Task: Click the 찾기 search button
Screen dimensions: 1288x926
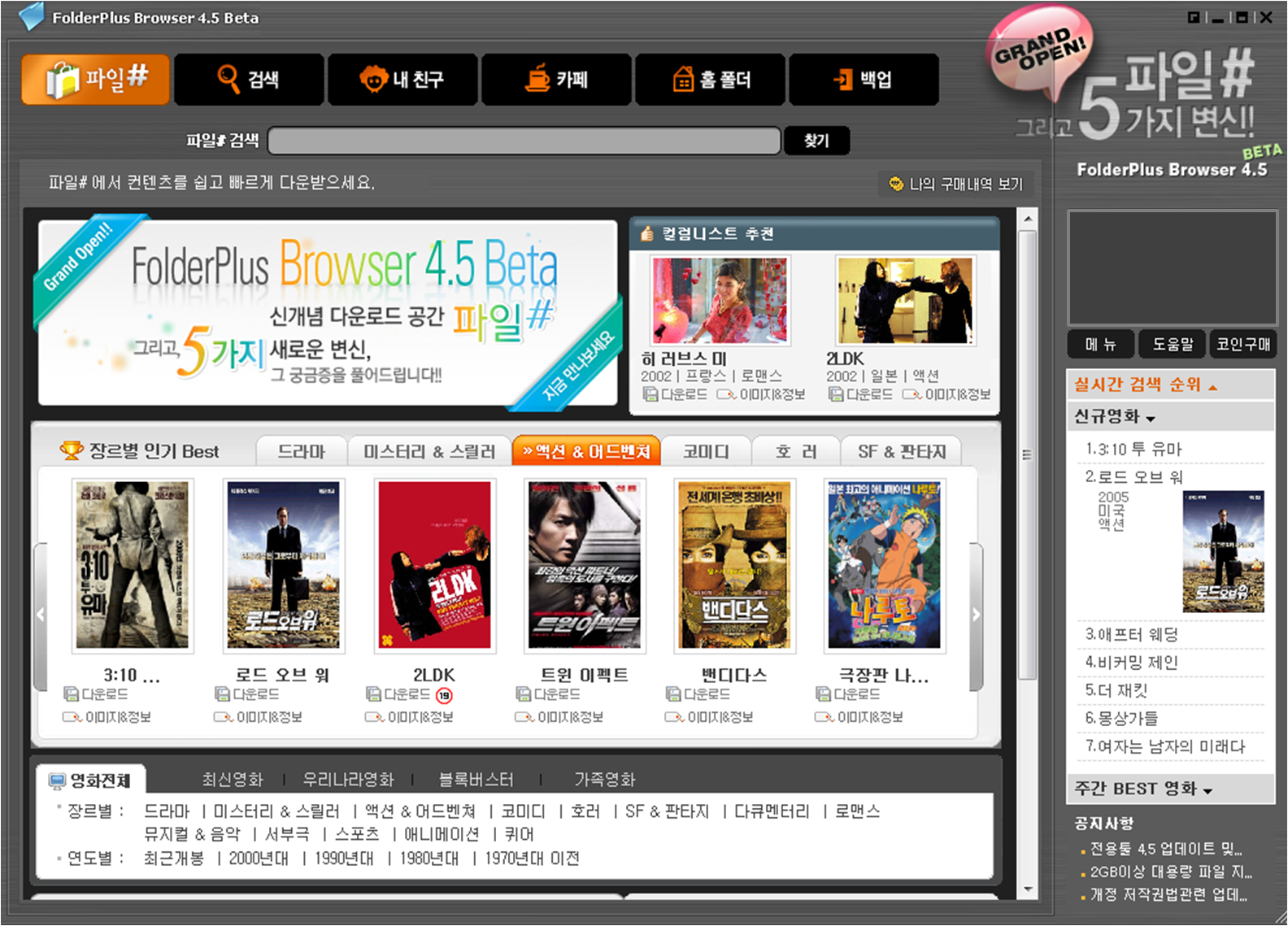Action: pyautogui.click(x=816, y=140)
